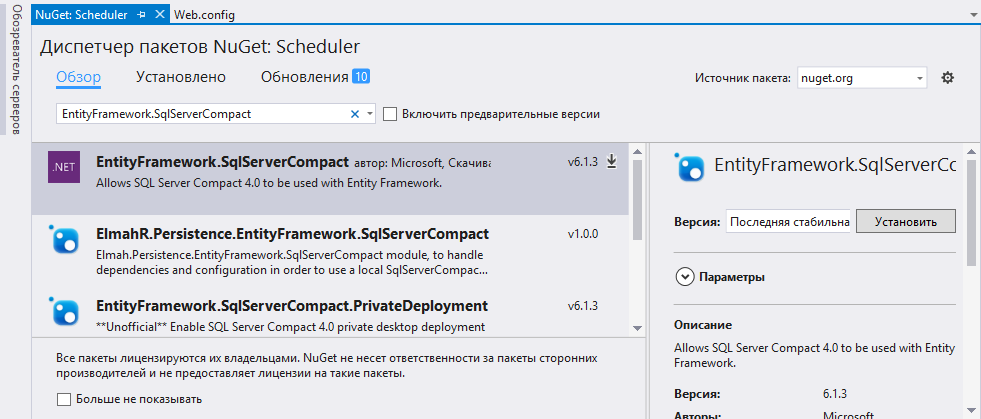Open the Обновления updates tab
981x419 pixels.
(304, 77)
